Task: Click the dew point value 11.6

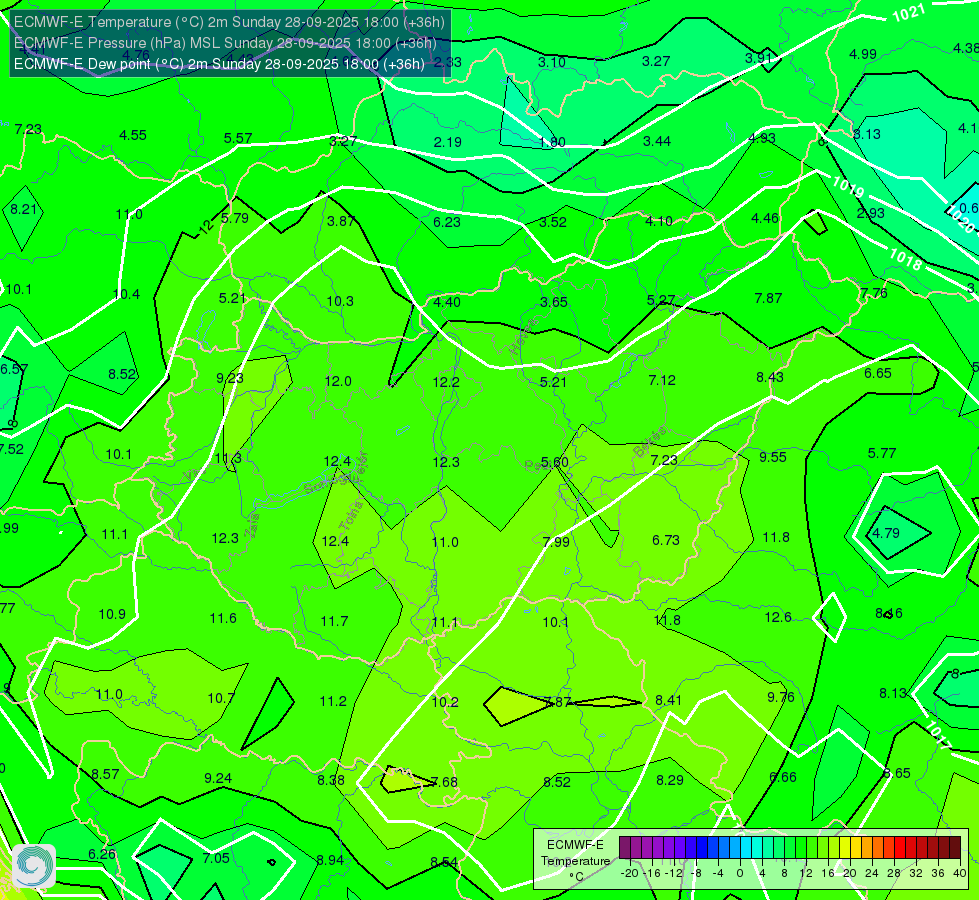Action: click(x=223, y=618)
